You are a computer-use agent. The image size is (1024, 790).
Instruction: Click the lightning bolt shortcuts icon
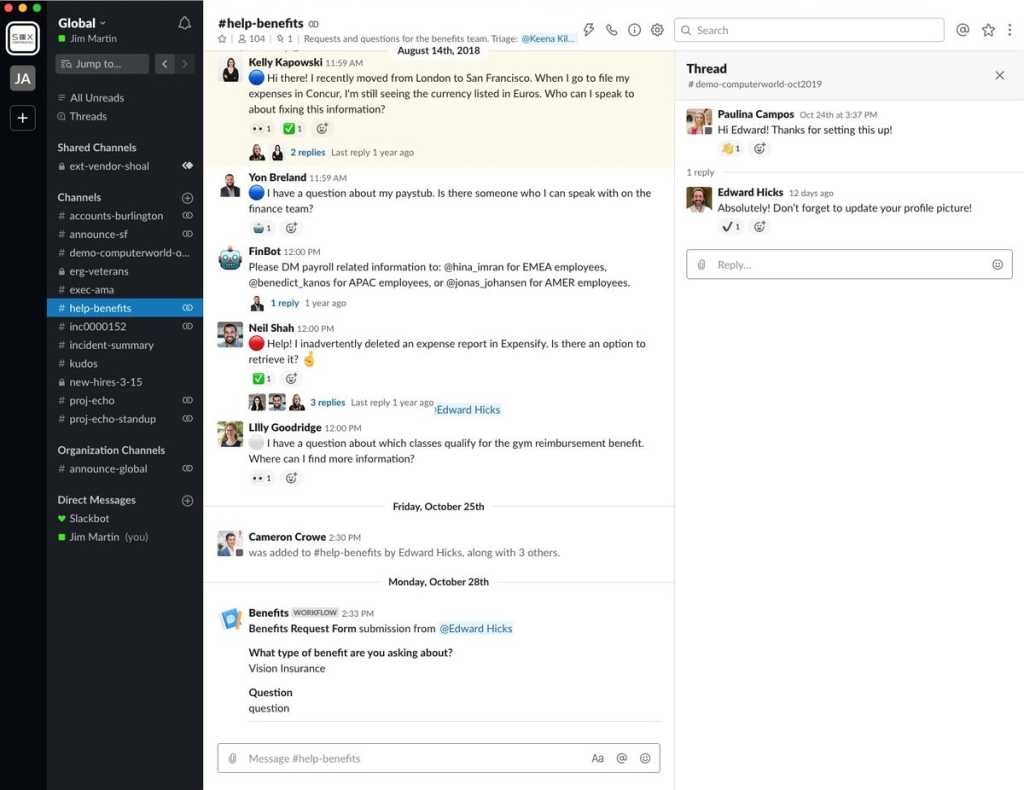[x=589, y=30]
